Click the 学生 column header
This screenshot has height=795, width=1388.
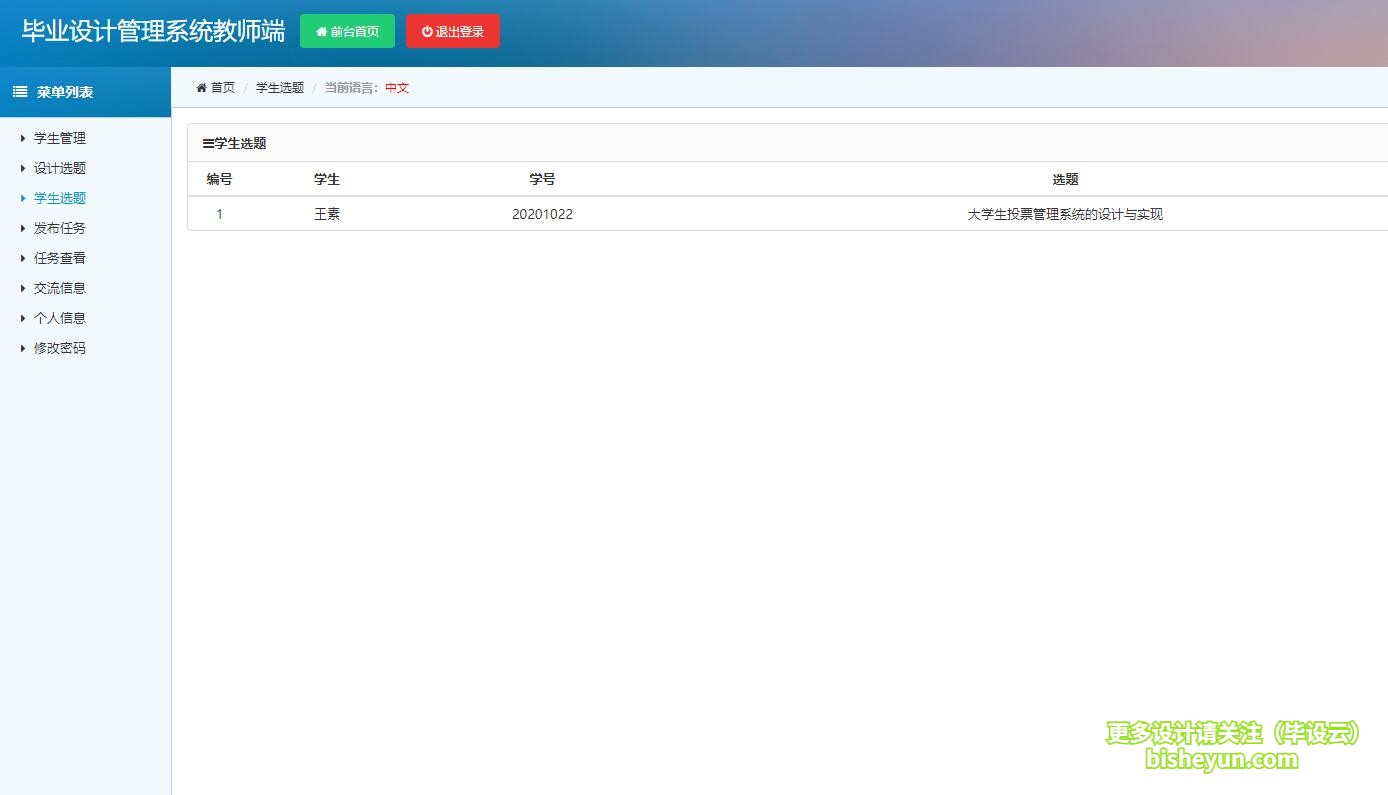[327, 180]
